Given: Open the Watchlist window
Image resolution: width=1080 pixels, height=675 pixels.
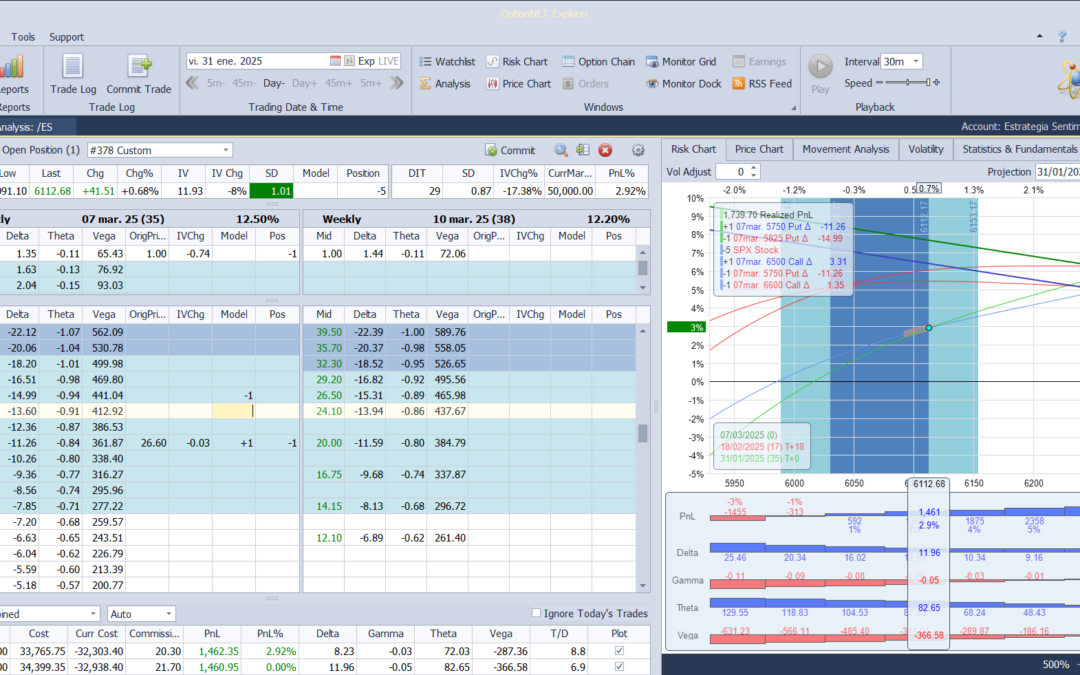Looking at the screenshot, I should tap(447, 61).
